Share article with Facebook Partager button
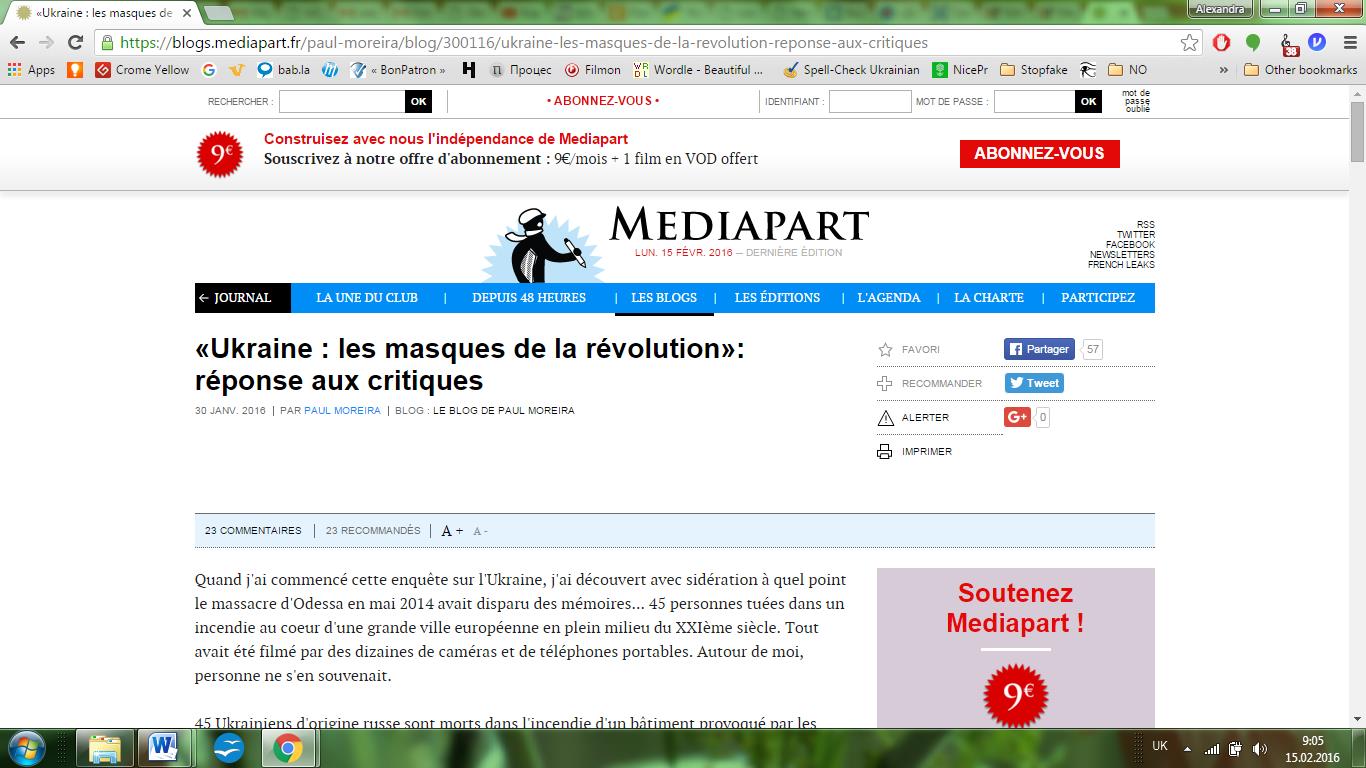Screen dimensions: 1366x768 1039,349
